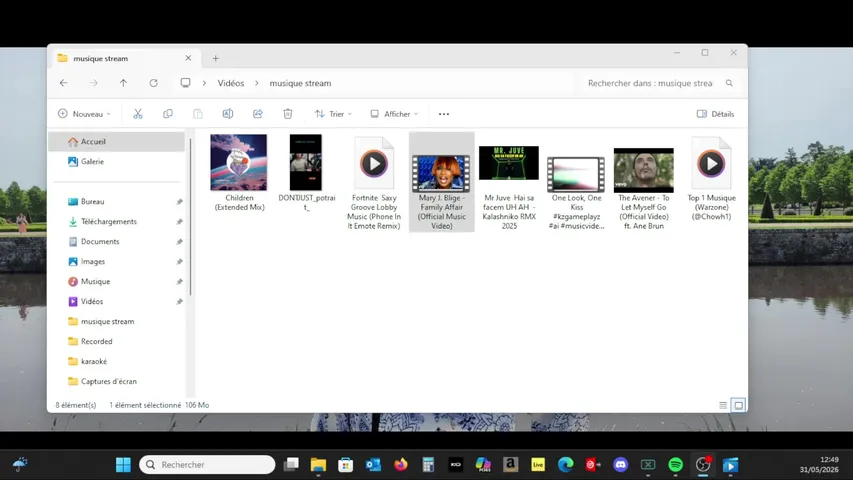
Task: Focus the Rechercher dans musique stream field
Action: [660, 83]
